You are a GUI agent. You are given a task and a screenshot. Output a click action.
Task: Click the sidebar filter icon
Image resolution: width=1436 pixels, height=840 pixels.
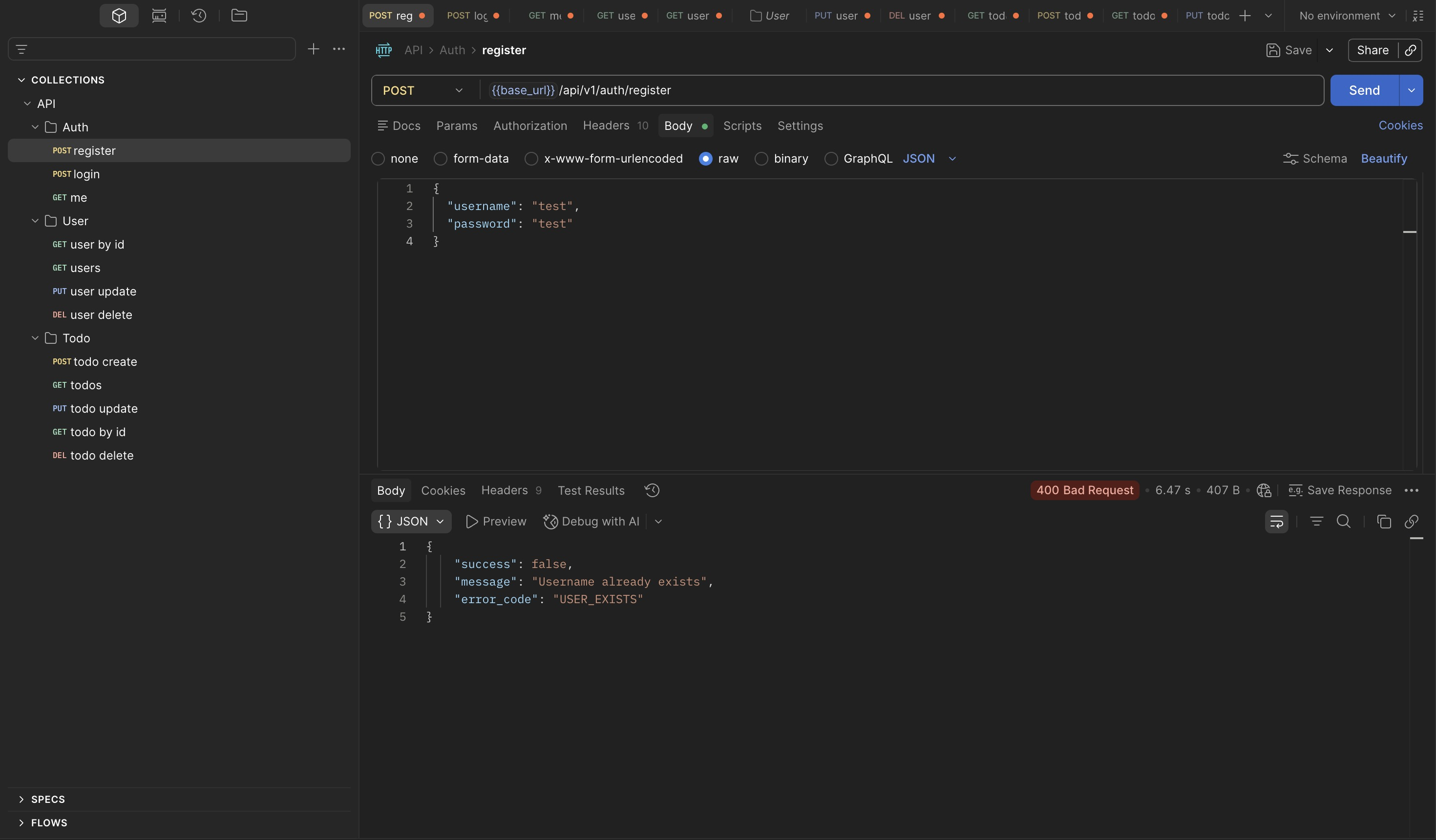21,49
